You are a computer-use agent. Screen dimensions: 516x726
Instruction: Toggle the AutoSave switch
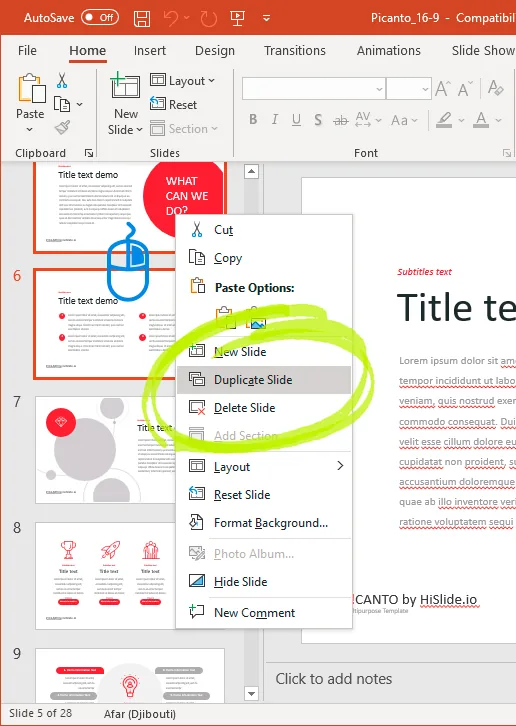[100, 18]
